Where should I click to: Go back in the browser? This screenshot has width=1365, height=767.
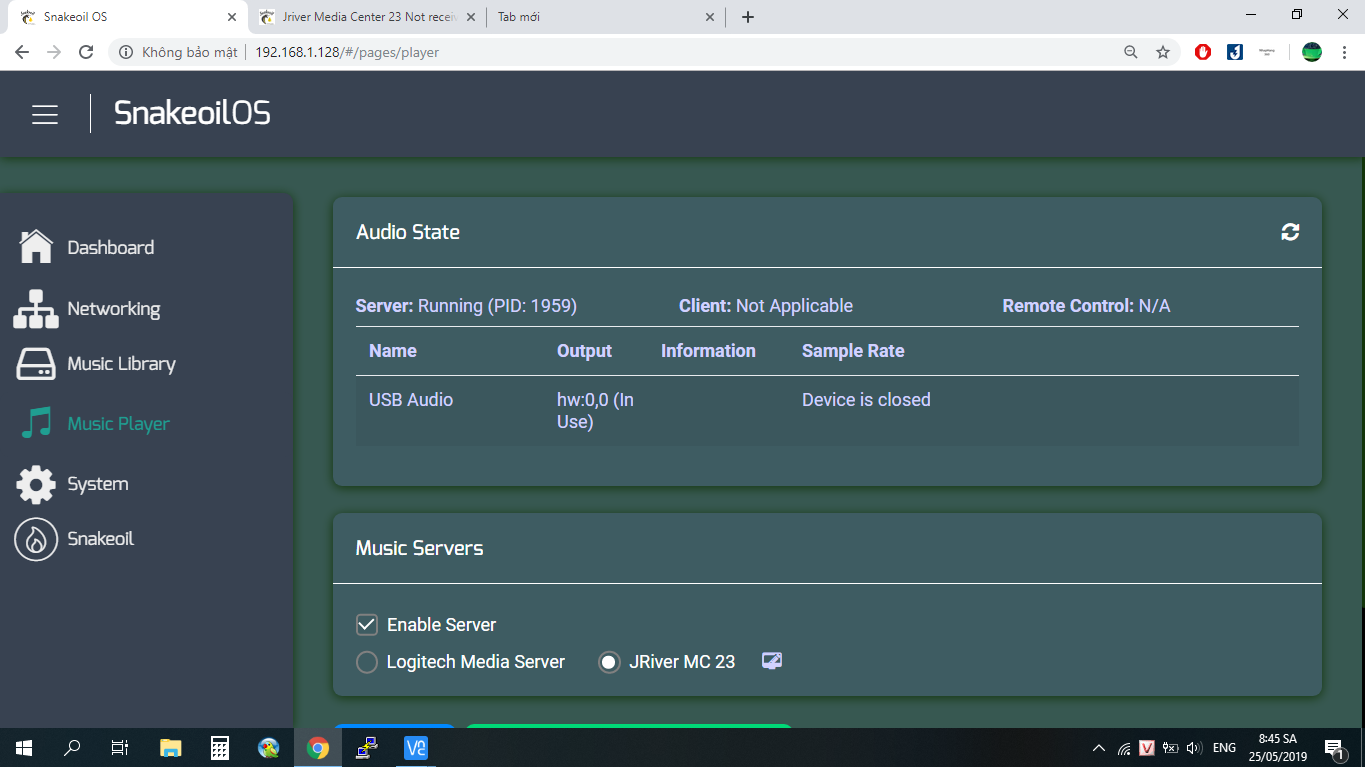[x=22, y=52]
